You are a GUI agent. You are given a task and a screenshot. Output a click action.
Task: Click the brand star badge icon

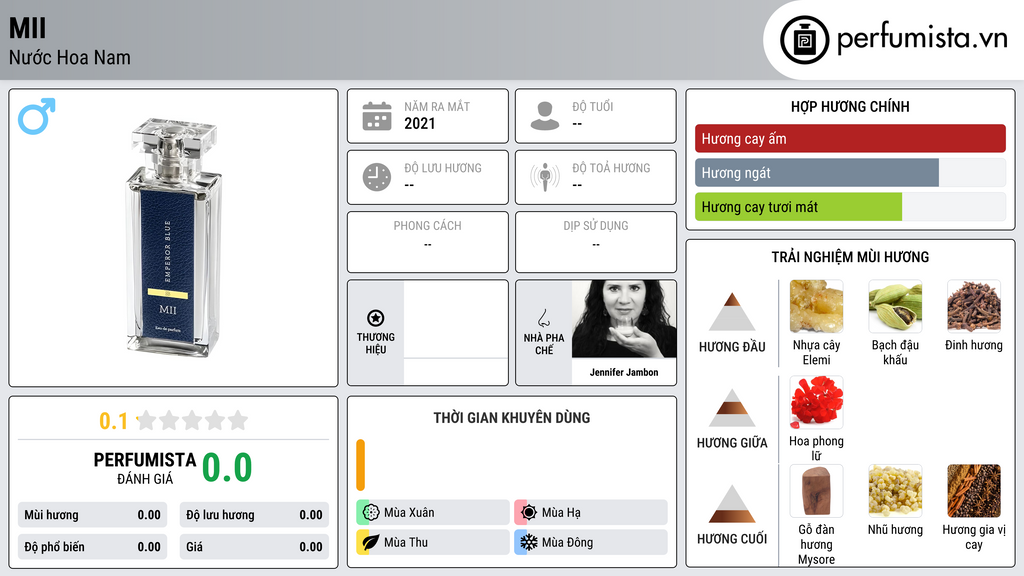pos(376,318)
